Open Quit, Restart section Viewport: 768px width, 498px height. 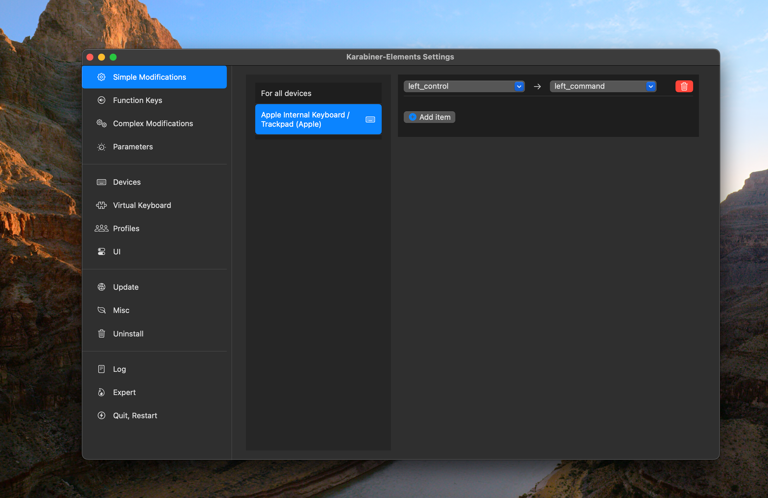134,415
